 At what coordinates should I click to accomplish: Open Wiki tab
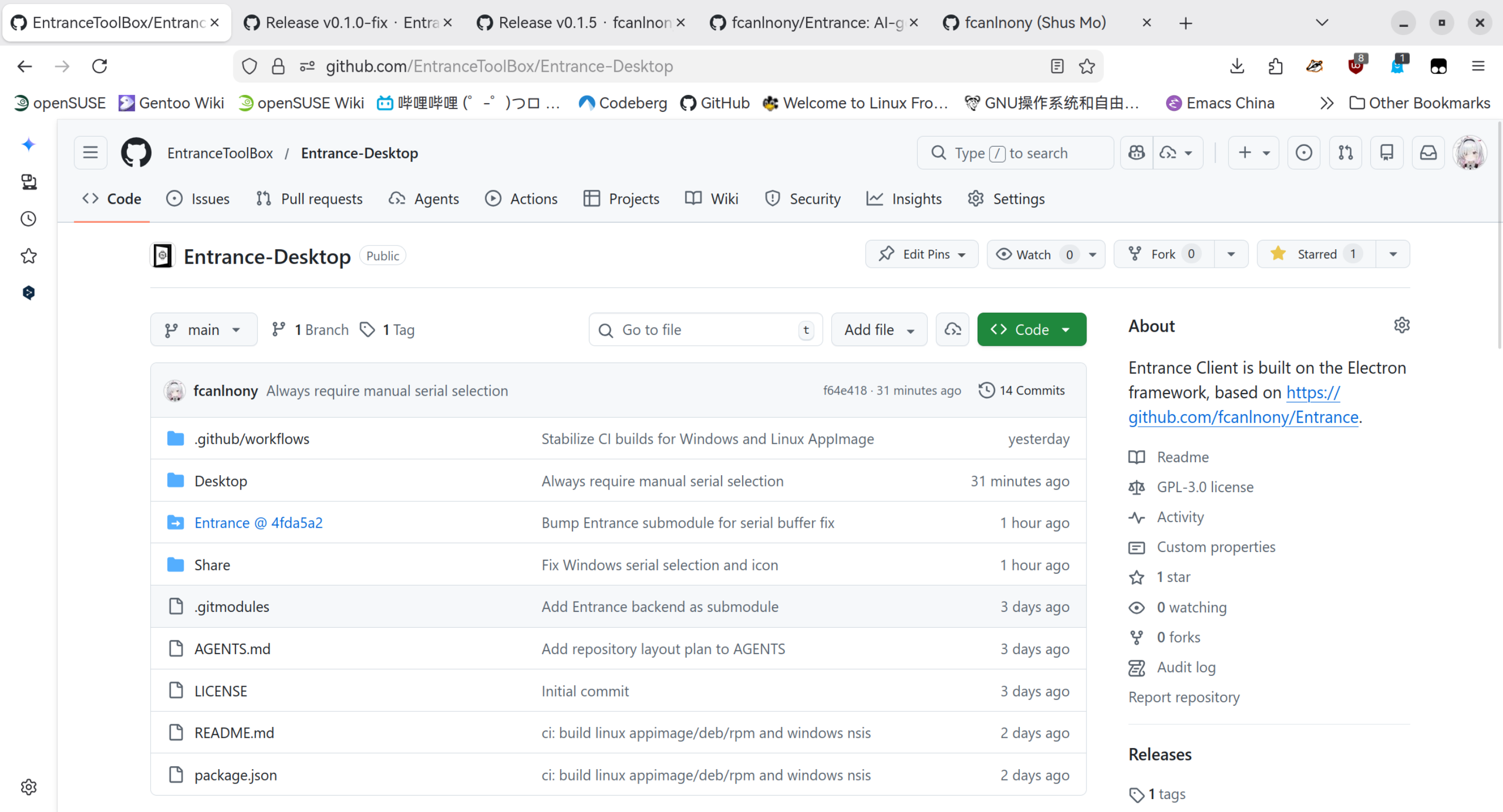pyautogui.click(x=712, y=199)
